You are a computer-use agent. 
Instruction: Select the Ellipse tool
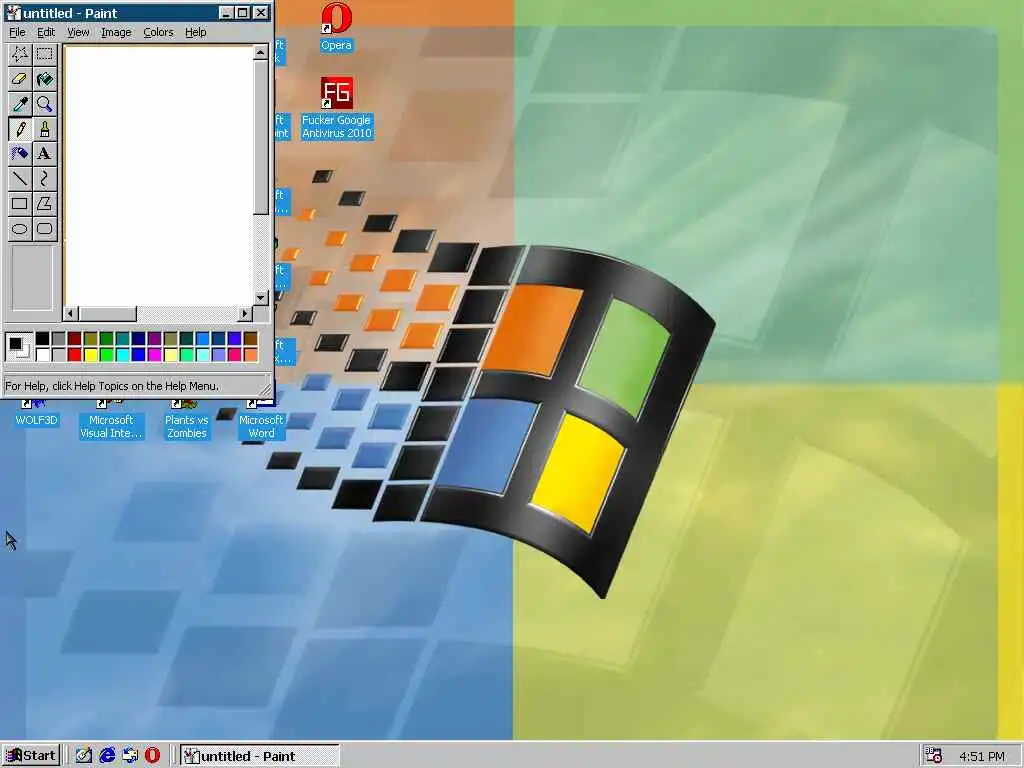pyautogui.click(x=20, y=228)
